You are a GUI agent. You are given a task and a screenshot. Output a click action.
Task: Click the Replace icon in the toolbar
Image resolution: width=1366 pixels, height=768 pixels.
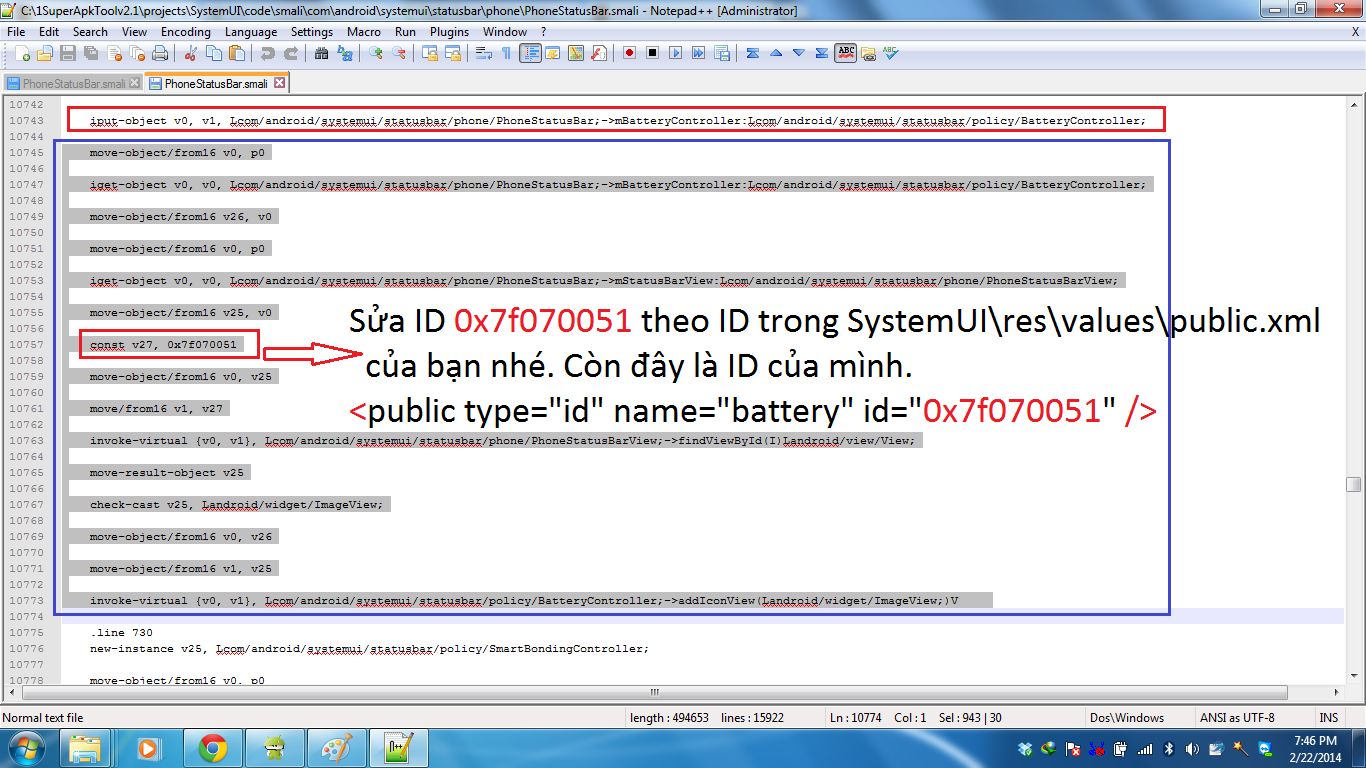point(344,53)
